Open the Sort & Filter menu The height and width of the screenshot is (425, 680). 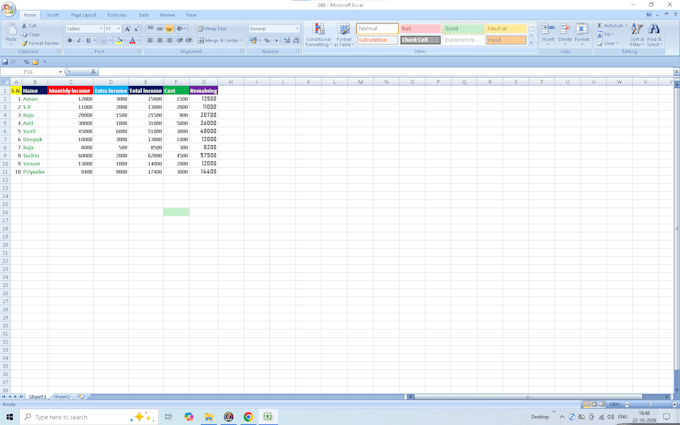point(637,34)
